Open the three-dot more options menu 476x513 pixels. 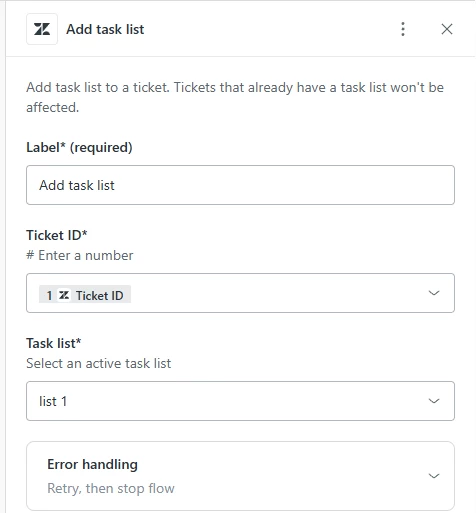click(403, 29)
